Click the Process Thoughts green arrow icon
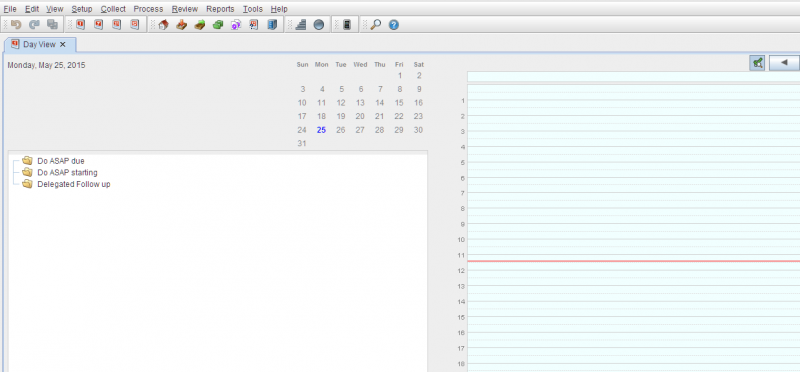Viewport: 800px width, 372px height. pos(199,24)
